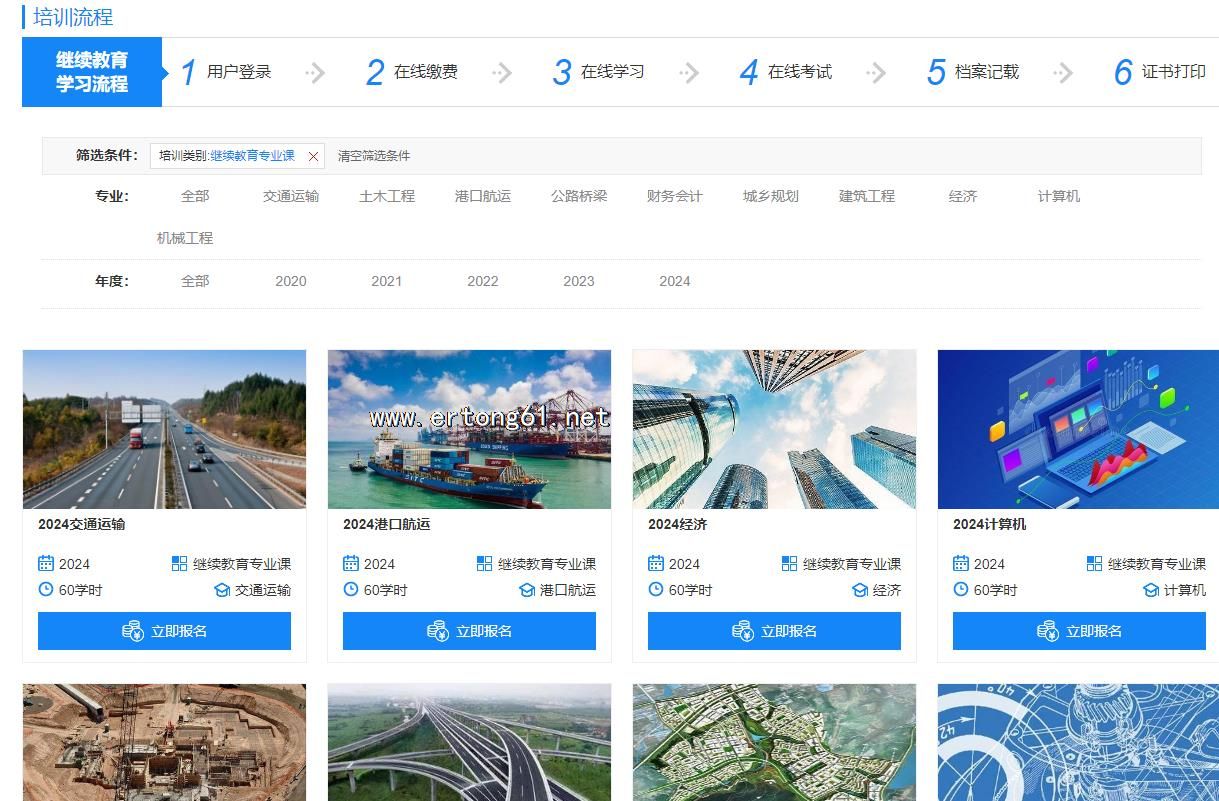Click calendar icon on 2024计算机 card
The width and height of the screenshot is (1219, 801).
coord(961,564)
